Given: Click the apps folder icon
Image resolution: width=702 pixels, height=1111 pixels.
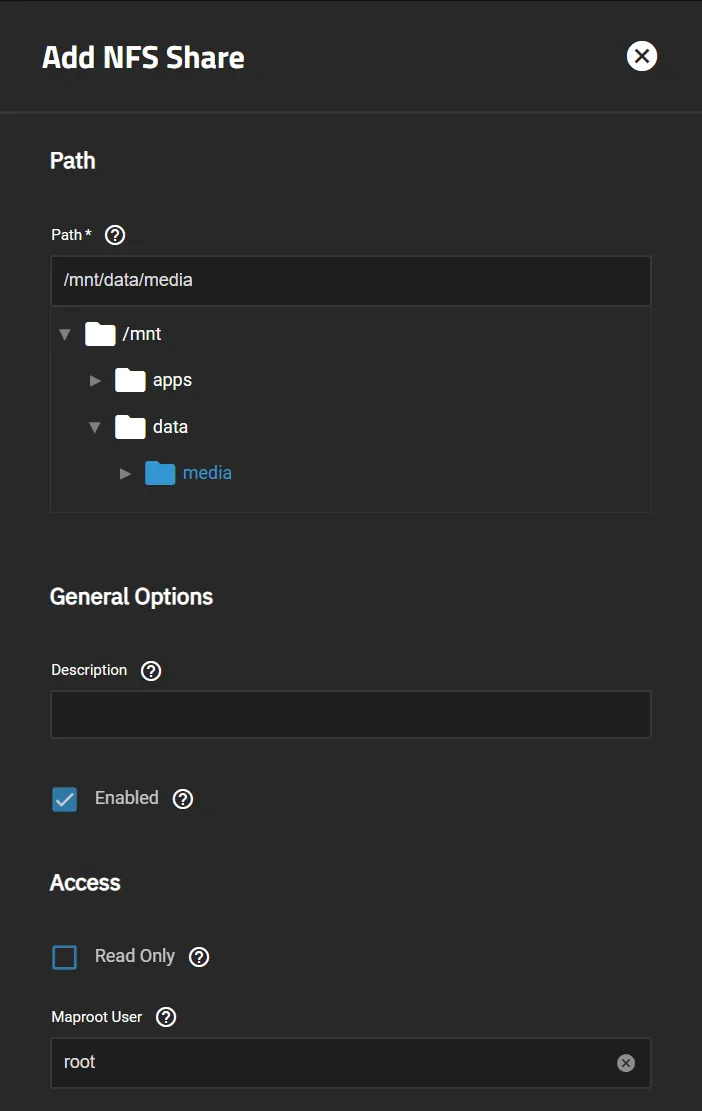Looking at the screenshot, I should 130,380.
